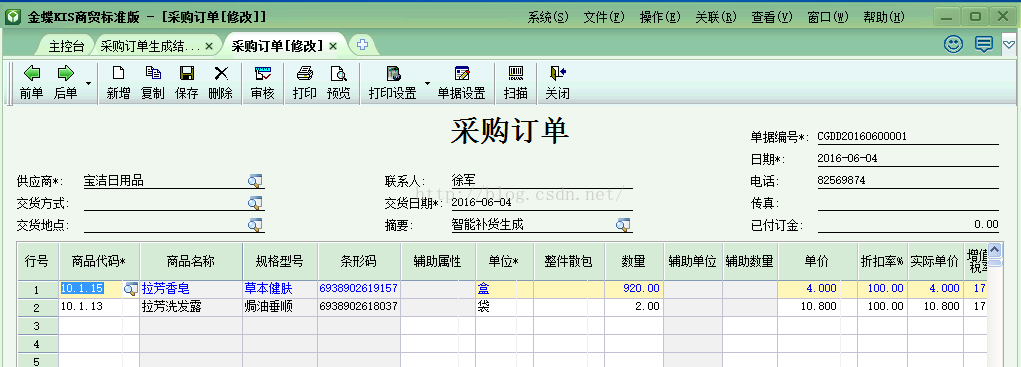Image resolution: width=1021 pixels, height=367 pixels.
Task: Close the 采购订单[修改] tab
Action: [333, 46]
